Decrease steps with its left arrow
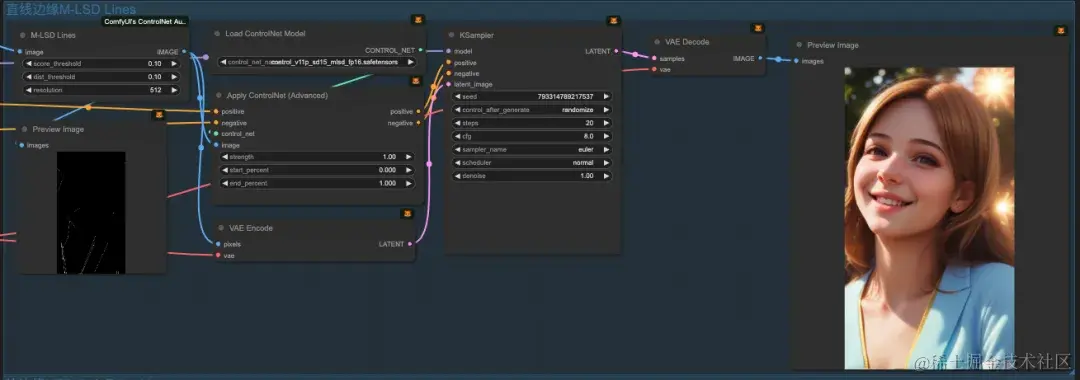Viewport: 1080px width, 380px height. point(458,123)
